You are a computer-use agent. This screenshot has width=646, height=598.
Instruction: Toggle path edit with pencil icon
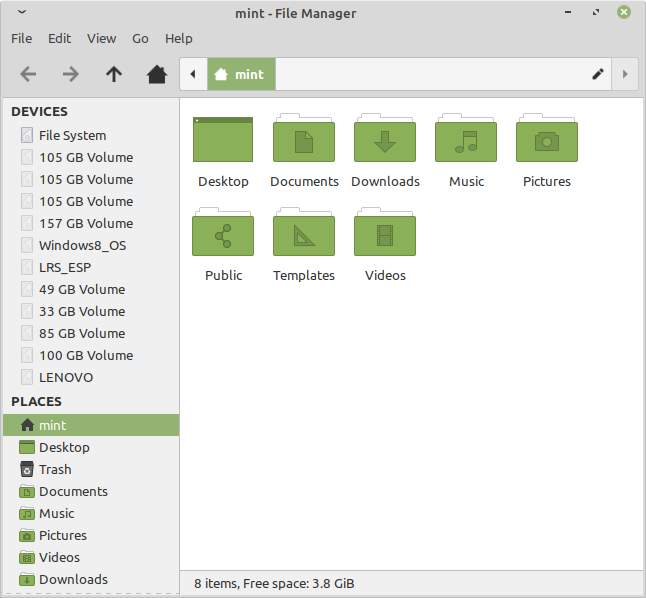(598, 74)
